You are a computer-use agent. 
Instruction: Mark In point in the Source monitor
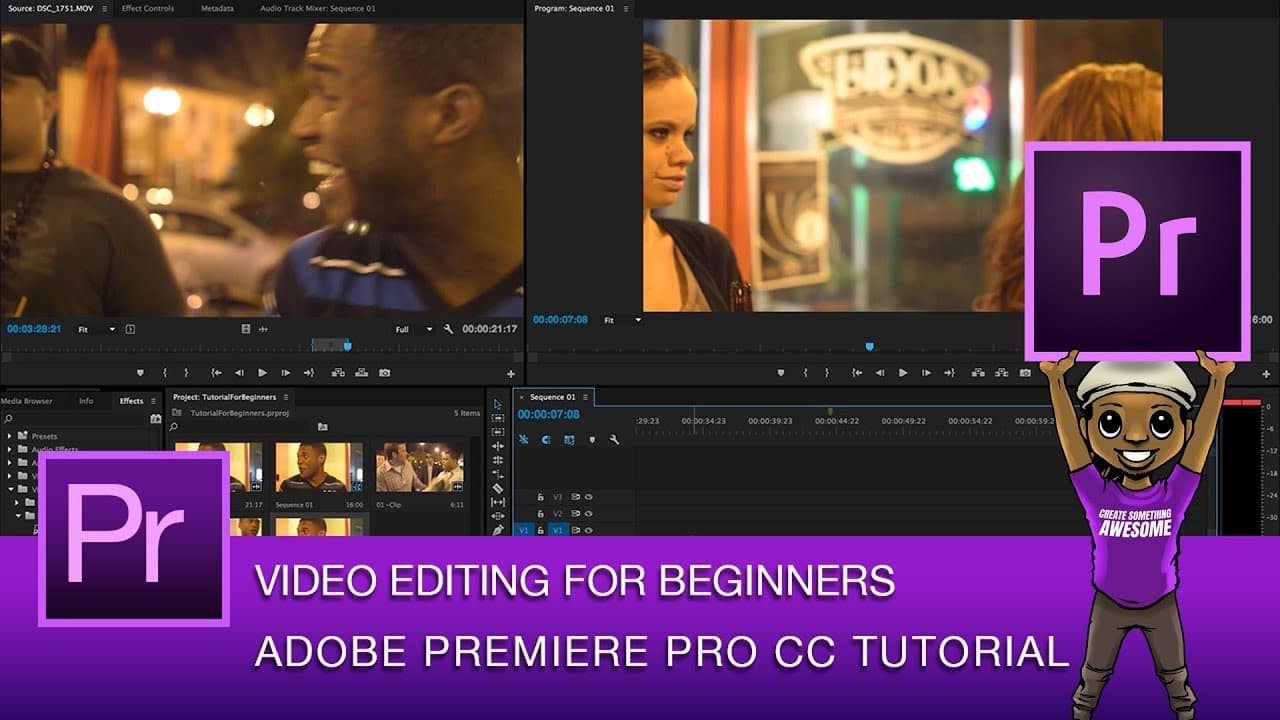[165, 373]
